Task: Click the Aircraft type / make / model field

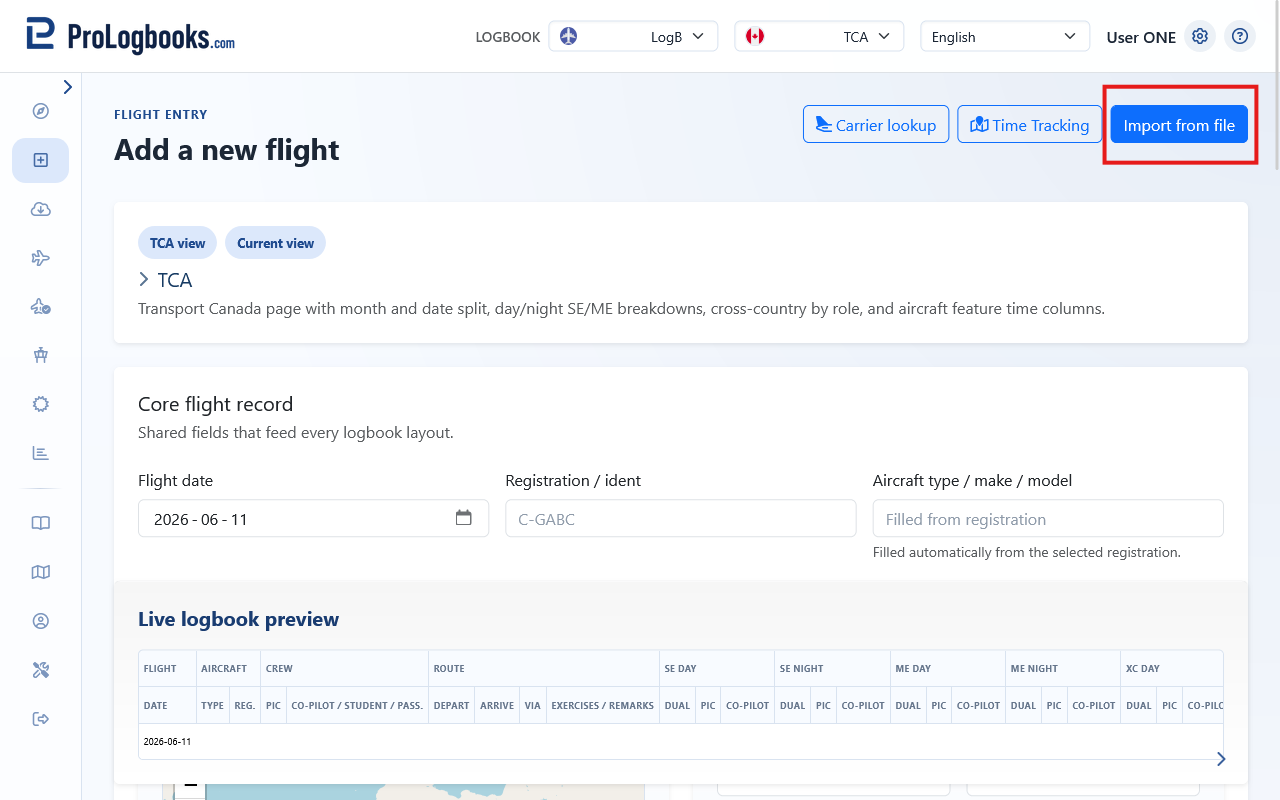Action: (x=1048, y=519)
